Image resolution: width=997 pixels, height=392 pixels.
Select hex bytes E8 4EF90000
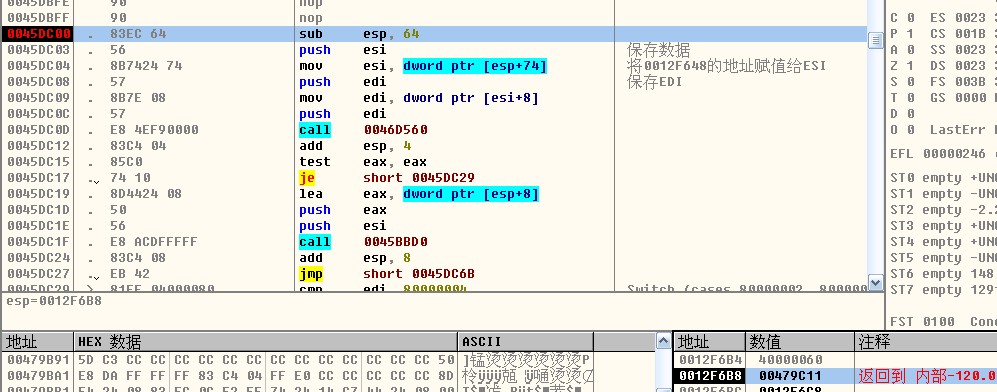pos(155,130)
